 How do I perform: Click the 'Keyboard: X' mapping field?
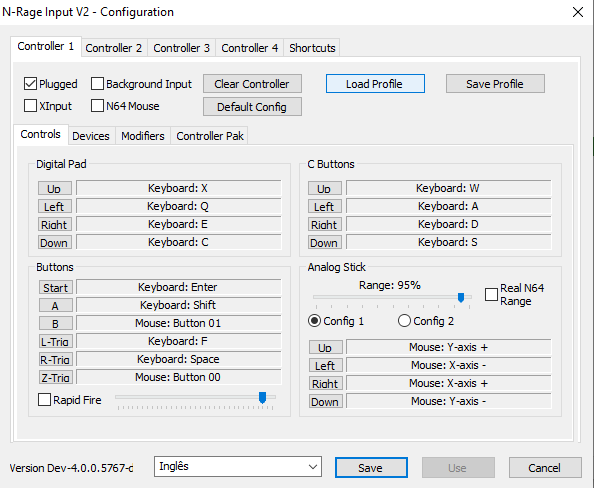(179, 188)
